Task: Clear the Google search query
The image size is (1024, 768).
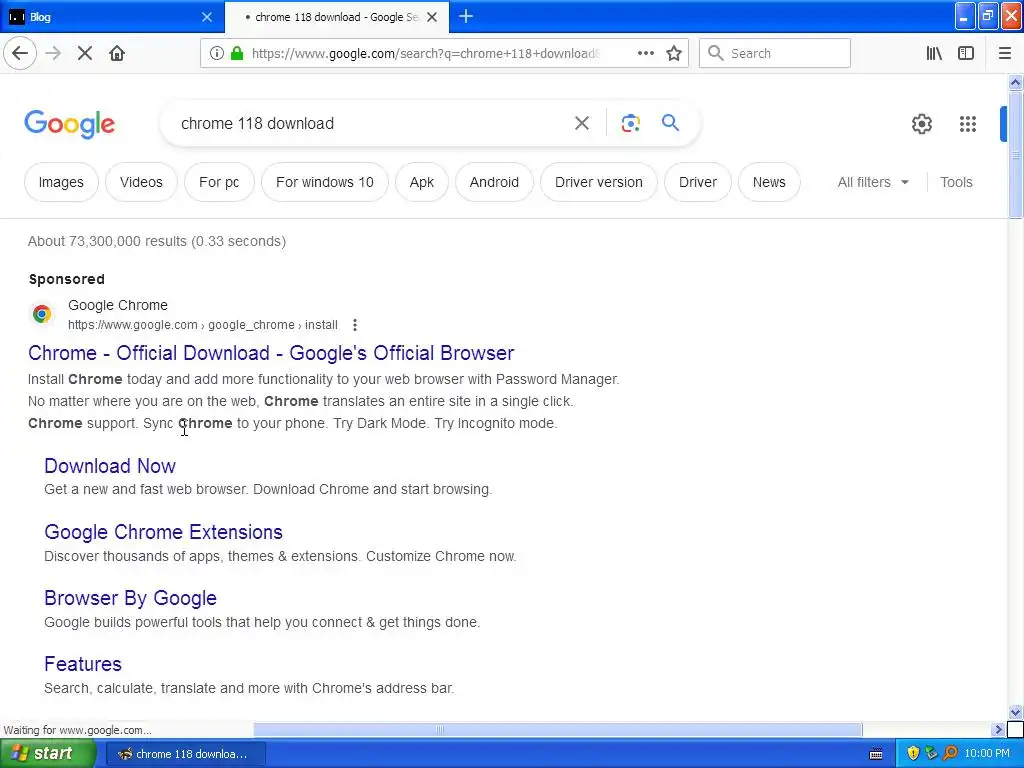Action: click(581, 123)
